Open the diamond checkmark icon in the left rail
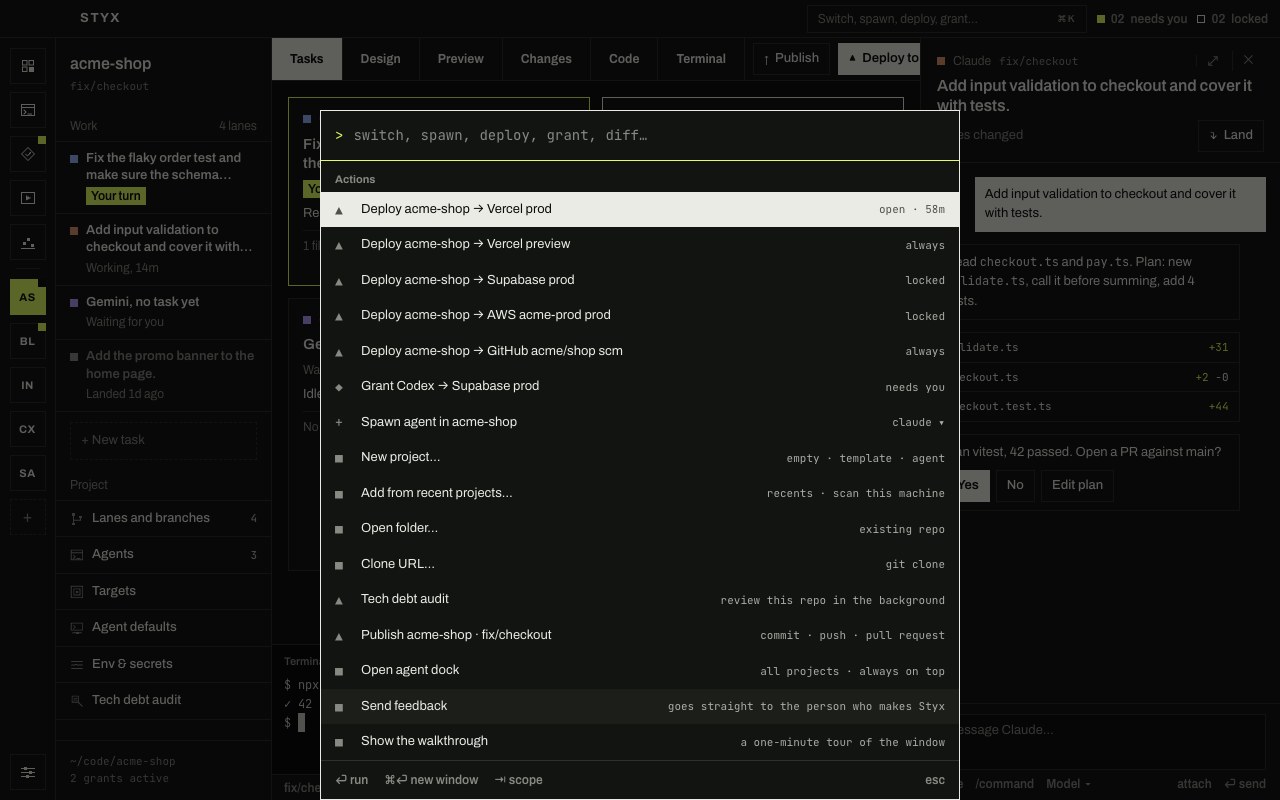The height and width of the screenshot is (800, 1280). (x=28, y=154)
